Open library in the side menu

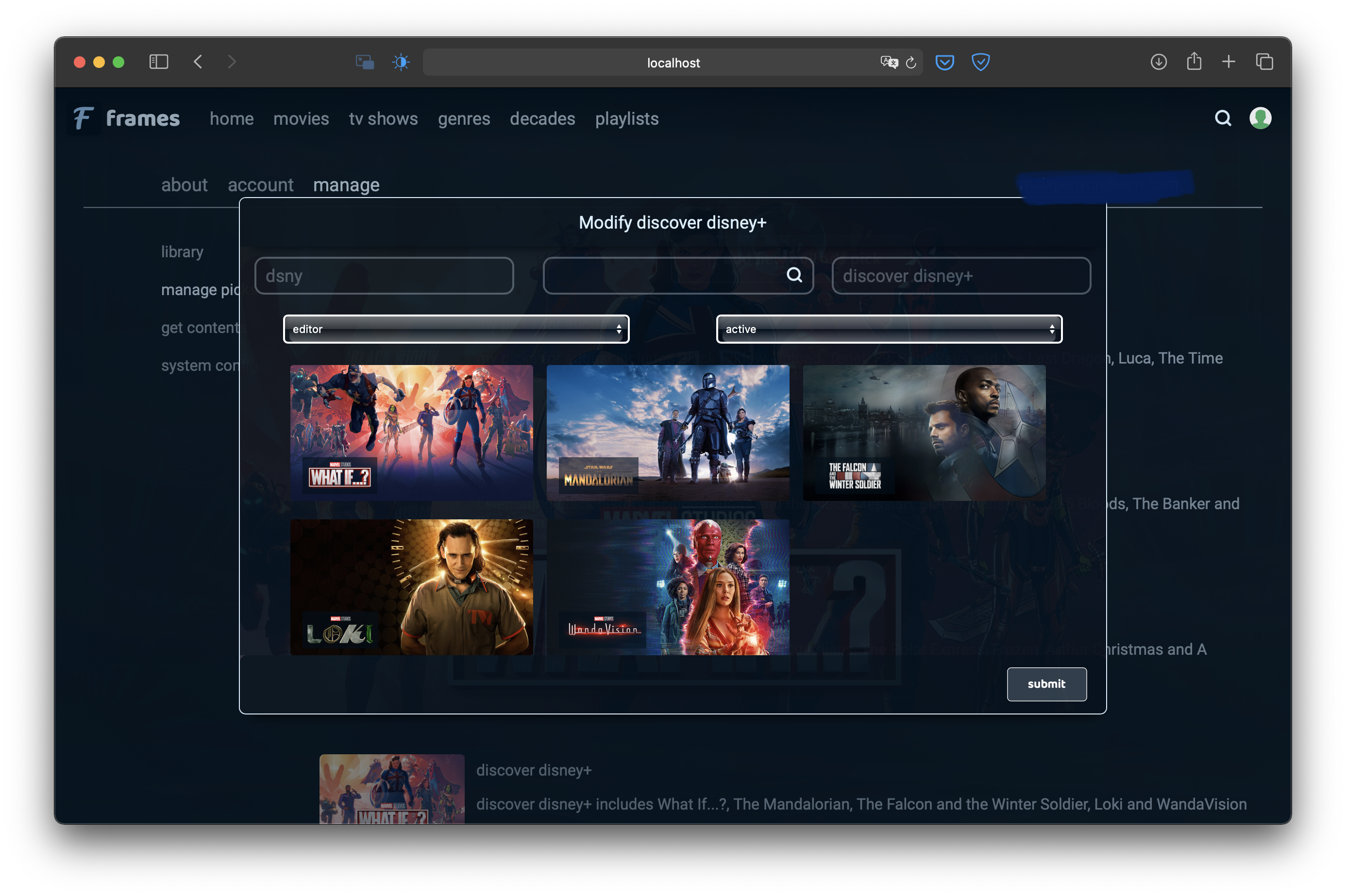click(182, 252)
